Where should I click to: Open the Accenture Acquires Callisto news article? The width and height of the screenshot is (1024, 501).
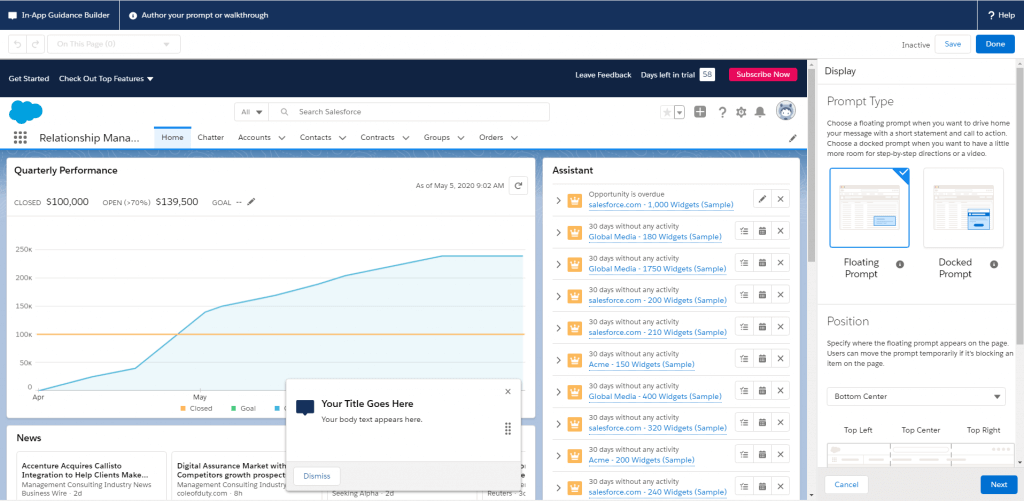click(85, 470)
